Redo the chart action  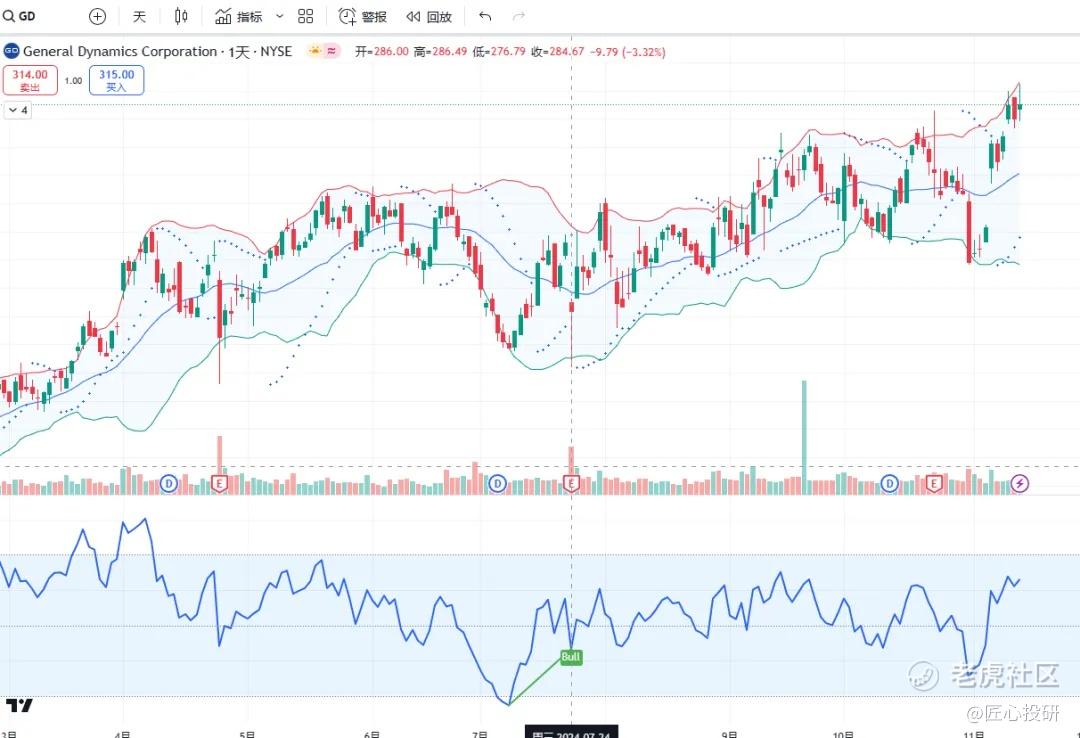point(519,17)
